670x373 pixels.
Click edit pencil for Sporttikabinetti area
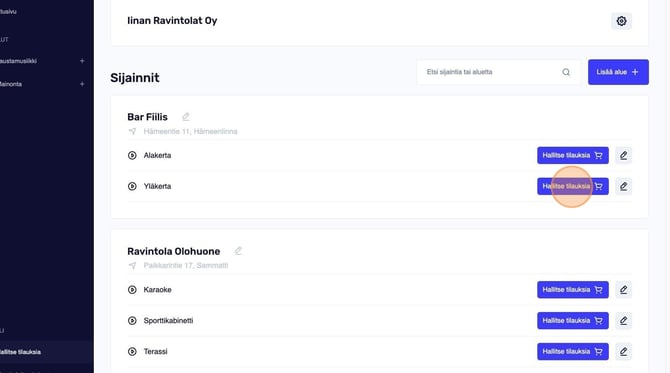(623, 320)
